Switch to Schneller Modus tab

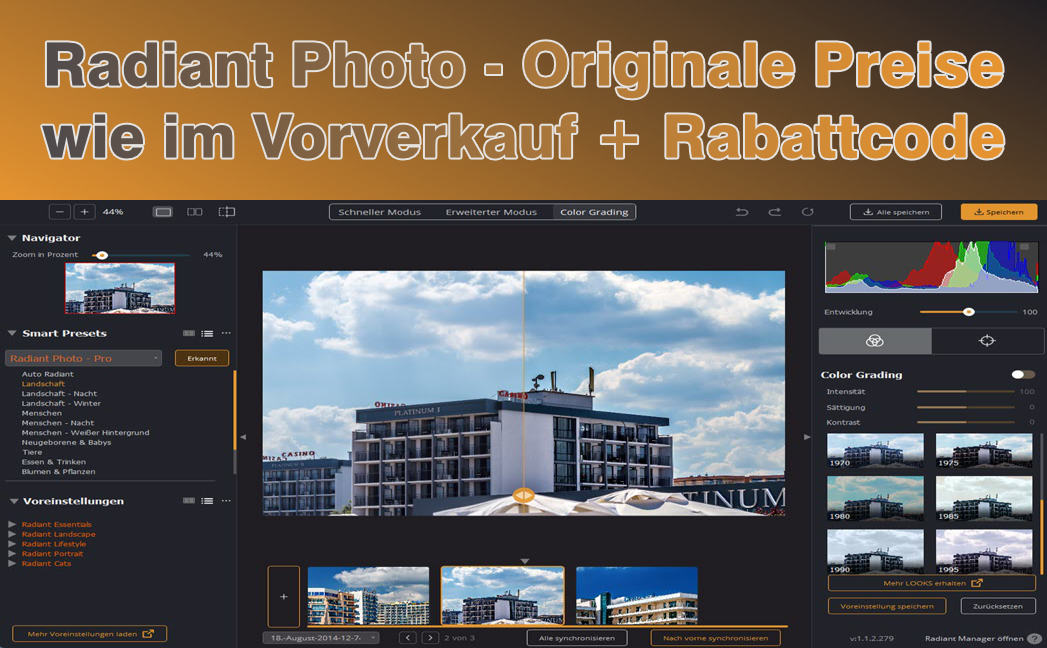click(x=379, y=212)
